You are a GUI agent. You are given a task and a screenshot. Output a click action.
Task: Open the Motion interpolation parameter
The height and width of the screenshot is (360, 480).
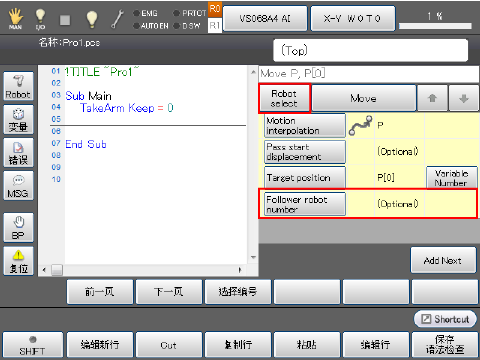[305, 126]
